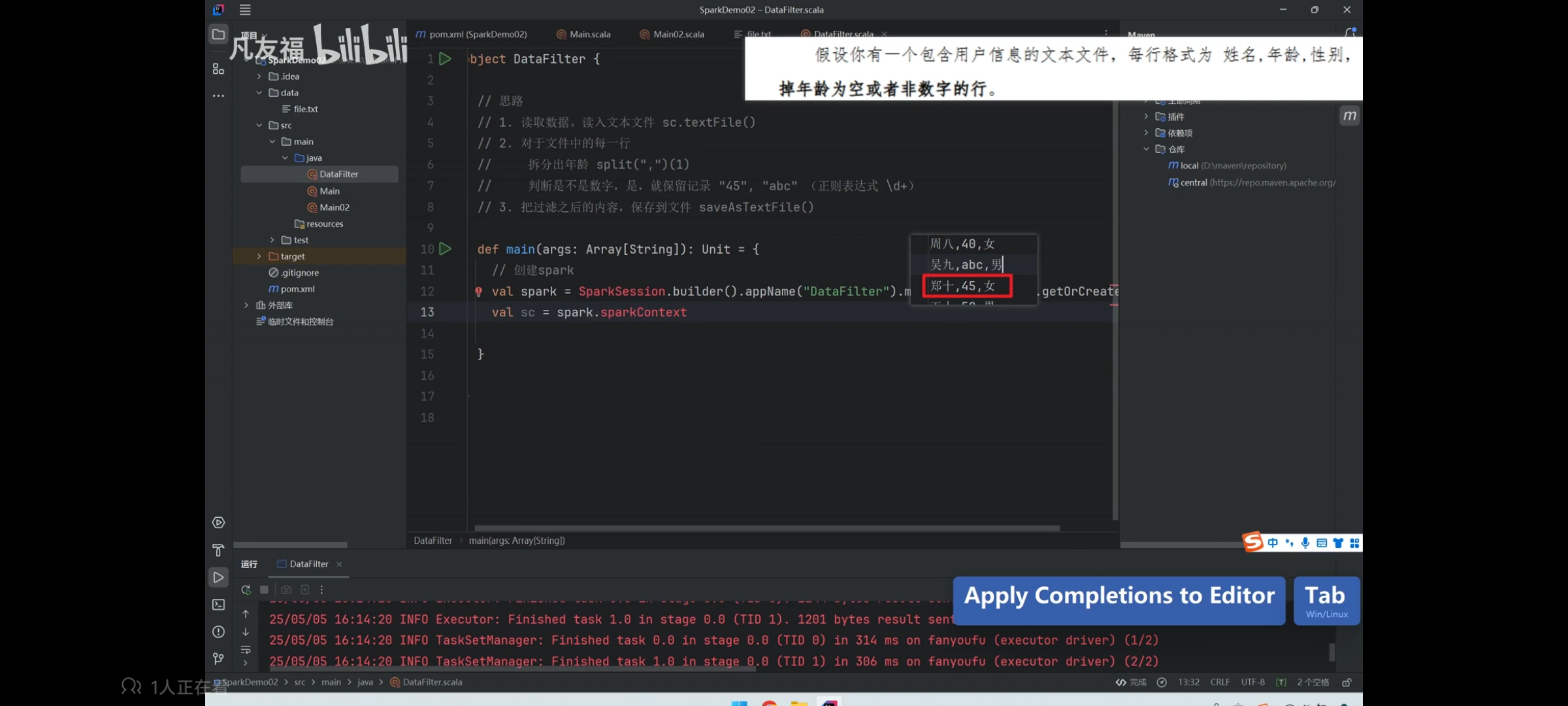Open the Problems tool window icon
The height and width of the screenshot is (706, 1568).
coord(218,631)
